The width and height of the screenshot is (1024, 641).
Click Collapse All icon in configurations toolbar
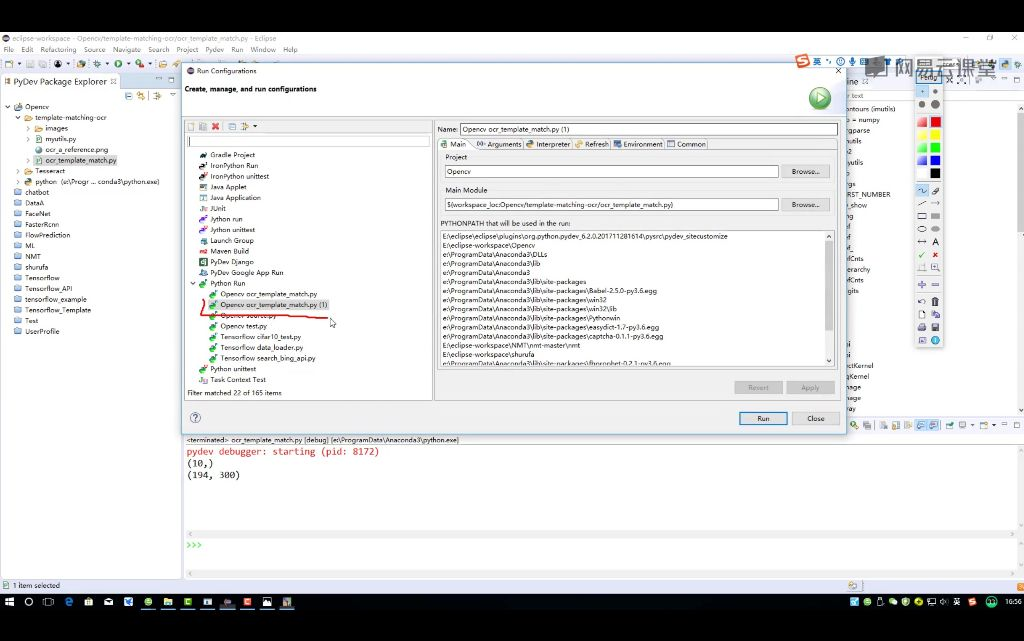point(232,127)
